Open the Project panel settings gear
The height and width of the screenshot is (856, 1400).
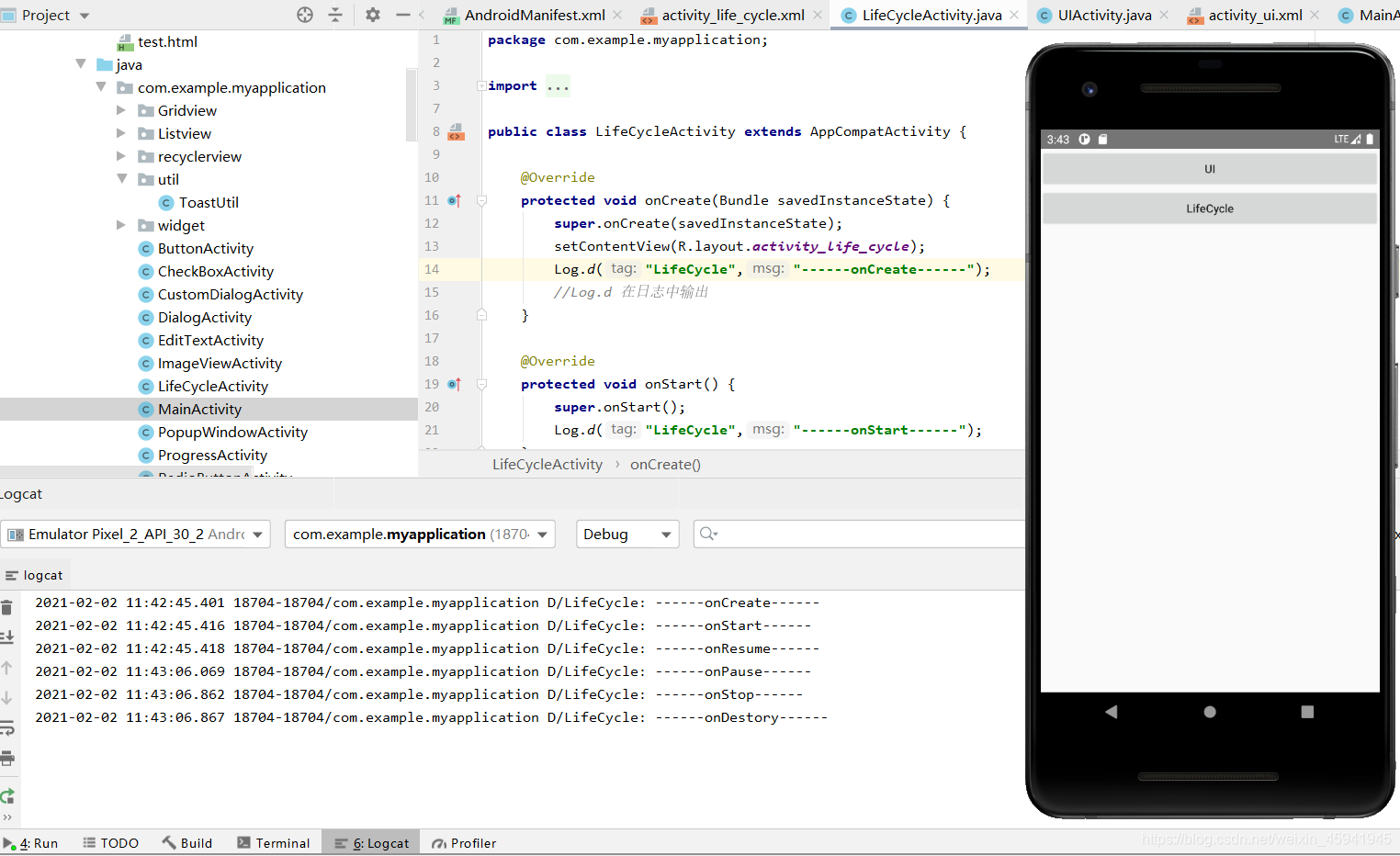pos(372,15)
